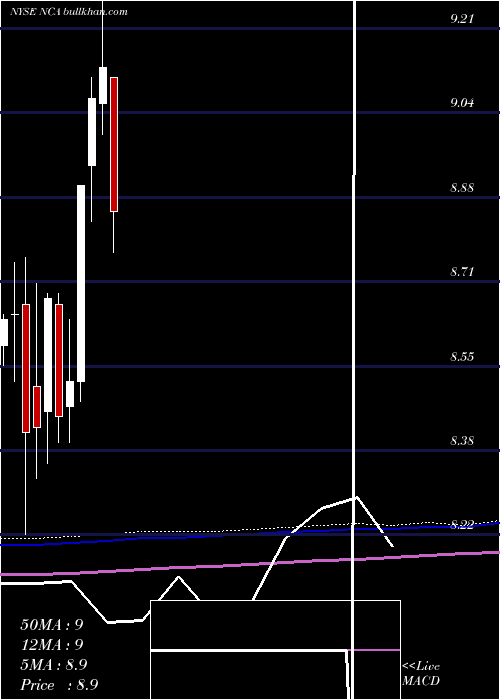This screenshot has width=500, height=700.
Task: Click the 8.88 price axis label
Action: pos(462,188)
